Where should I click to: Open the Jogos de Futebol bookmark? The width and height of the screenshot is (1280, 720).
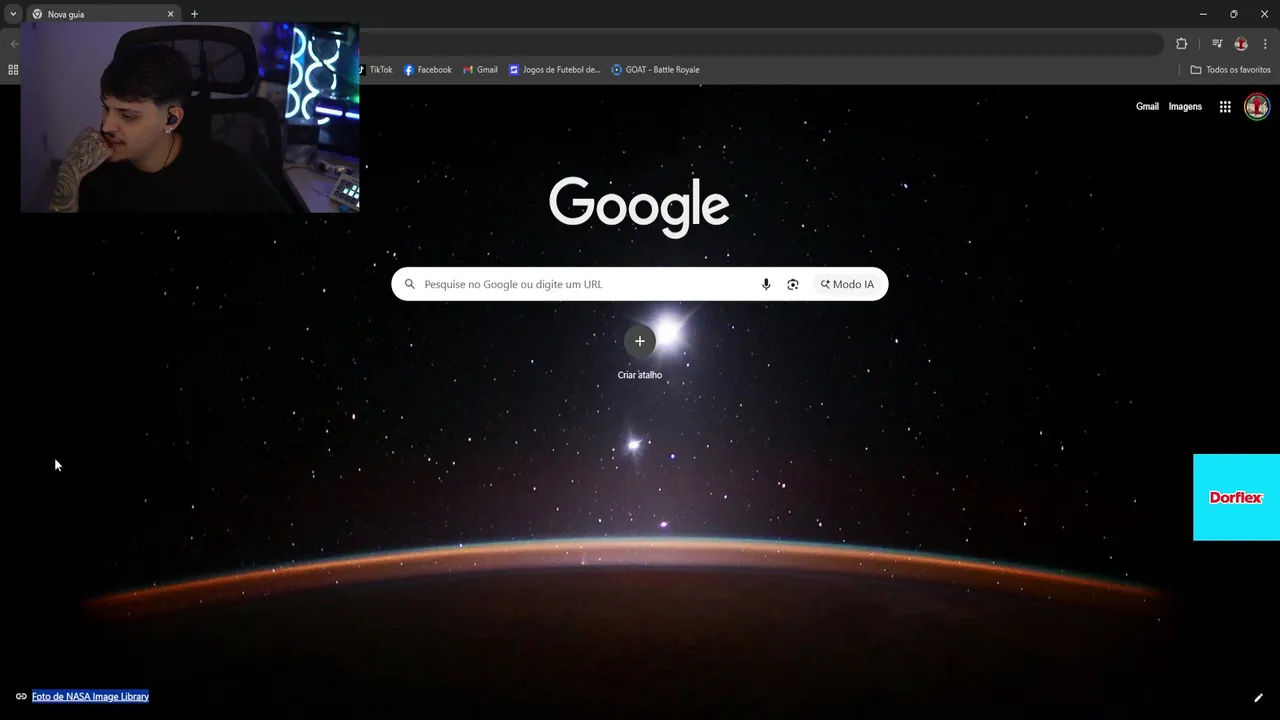[555, 70]
